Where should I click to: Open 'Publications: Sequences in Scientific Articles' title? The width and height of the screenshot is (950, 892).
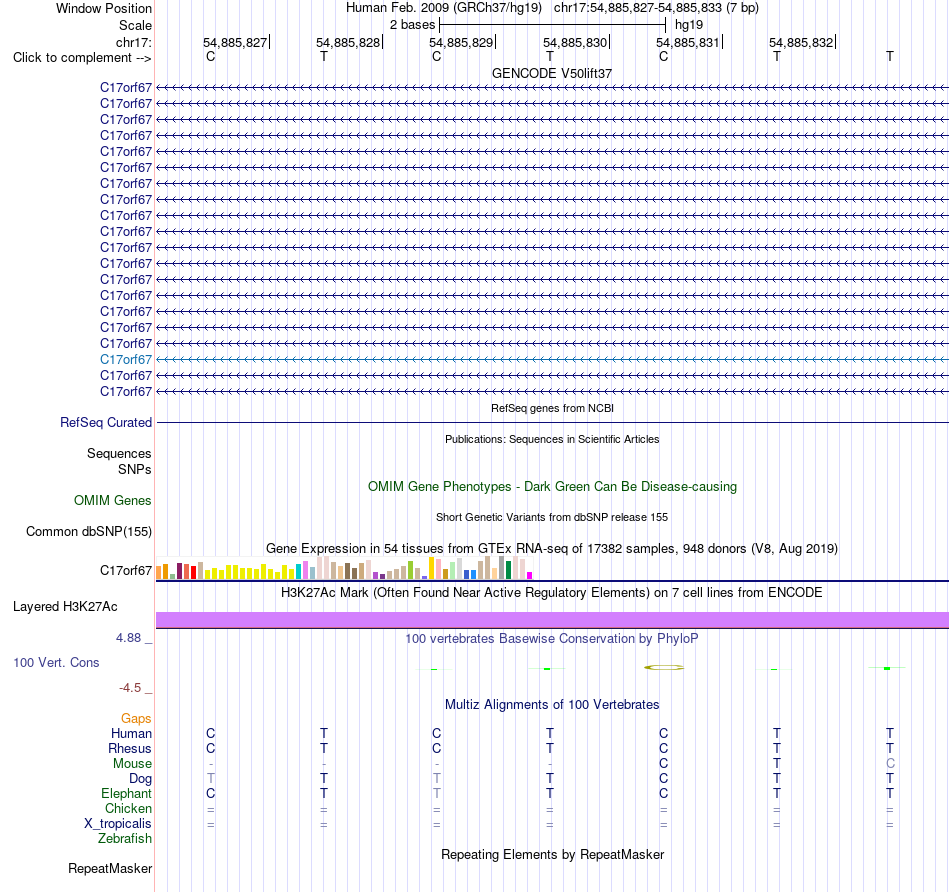(x=552, y=439)
